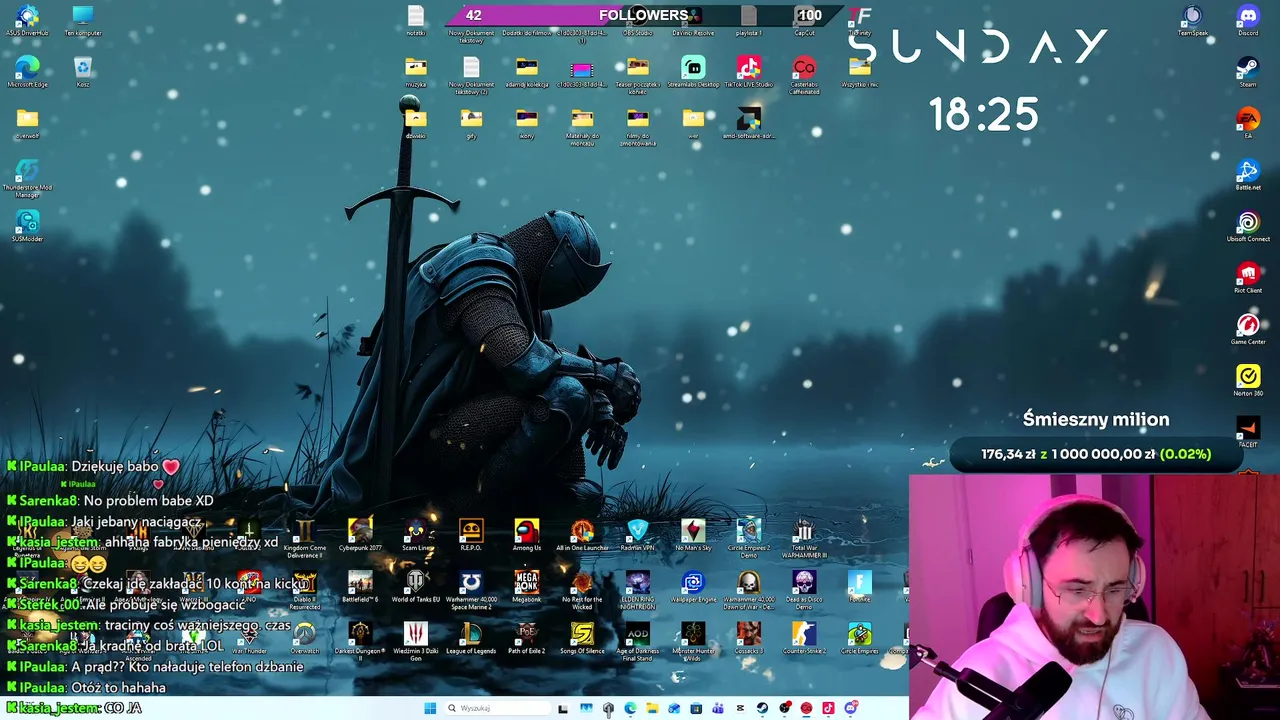The width and height of the screenshot is (1280, 720).
Task: Launch Among Us desktop shortcut
Action: 527,535
